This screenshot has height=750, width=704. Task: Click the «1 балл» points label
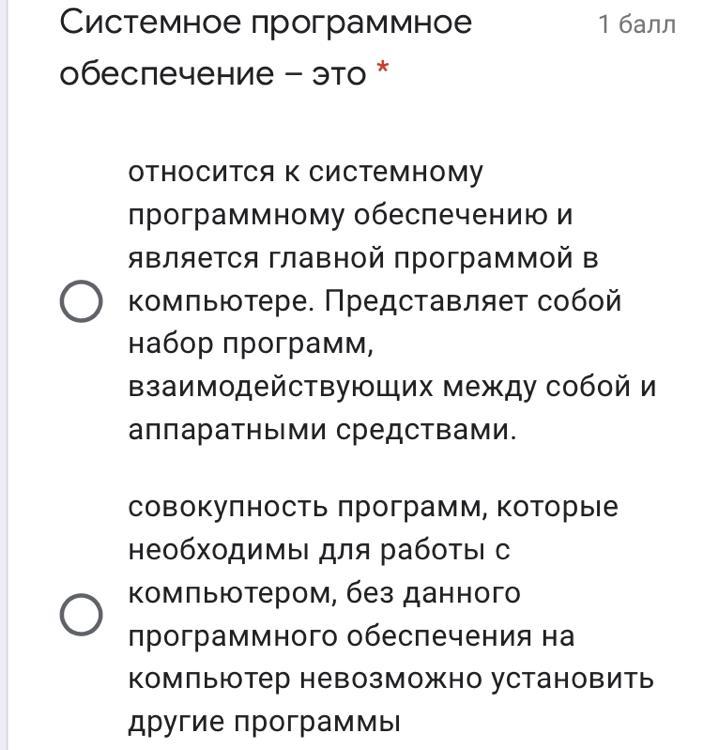637,24
